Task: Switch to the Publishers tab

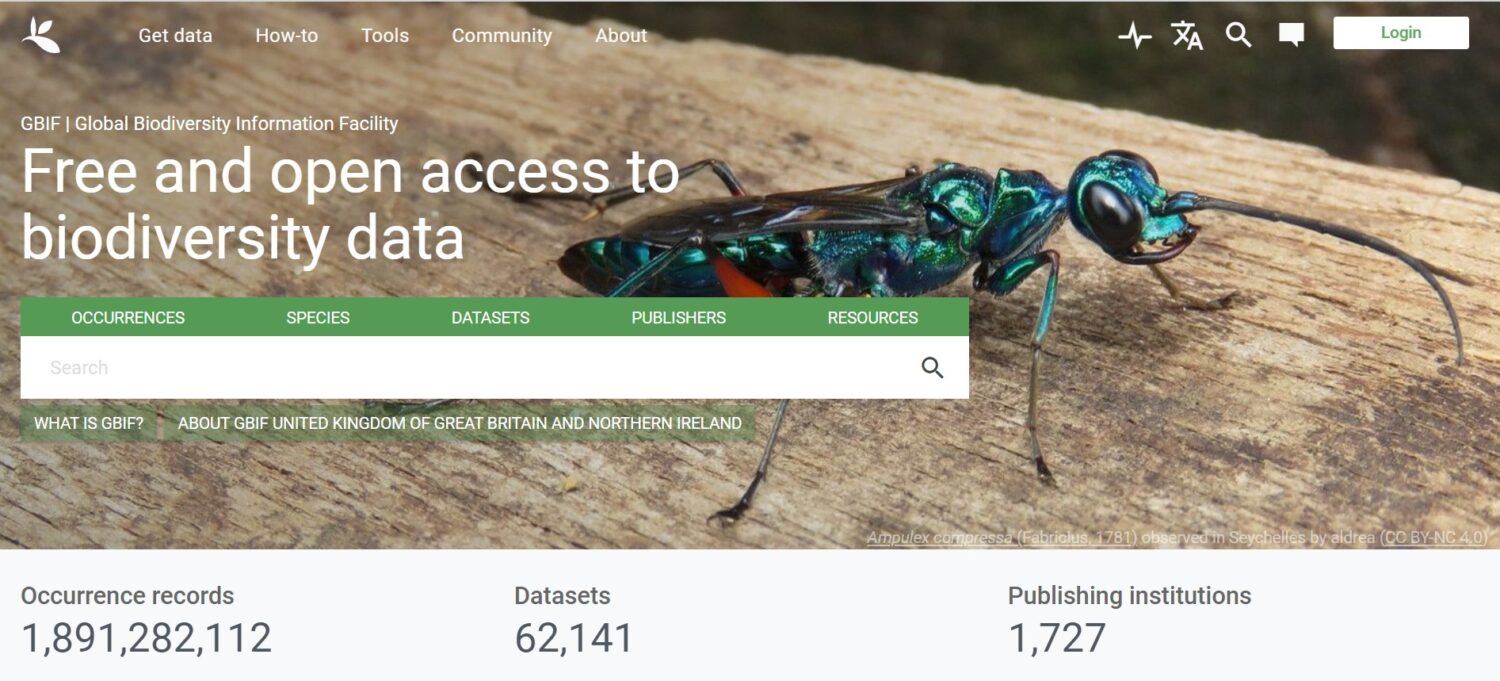Action: tap(679, 318)
